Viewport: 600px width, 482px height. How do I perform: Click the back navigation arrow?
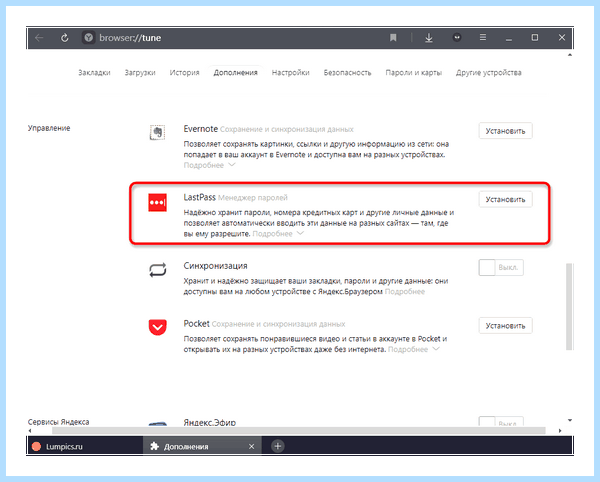39,37
